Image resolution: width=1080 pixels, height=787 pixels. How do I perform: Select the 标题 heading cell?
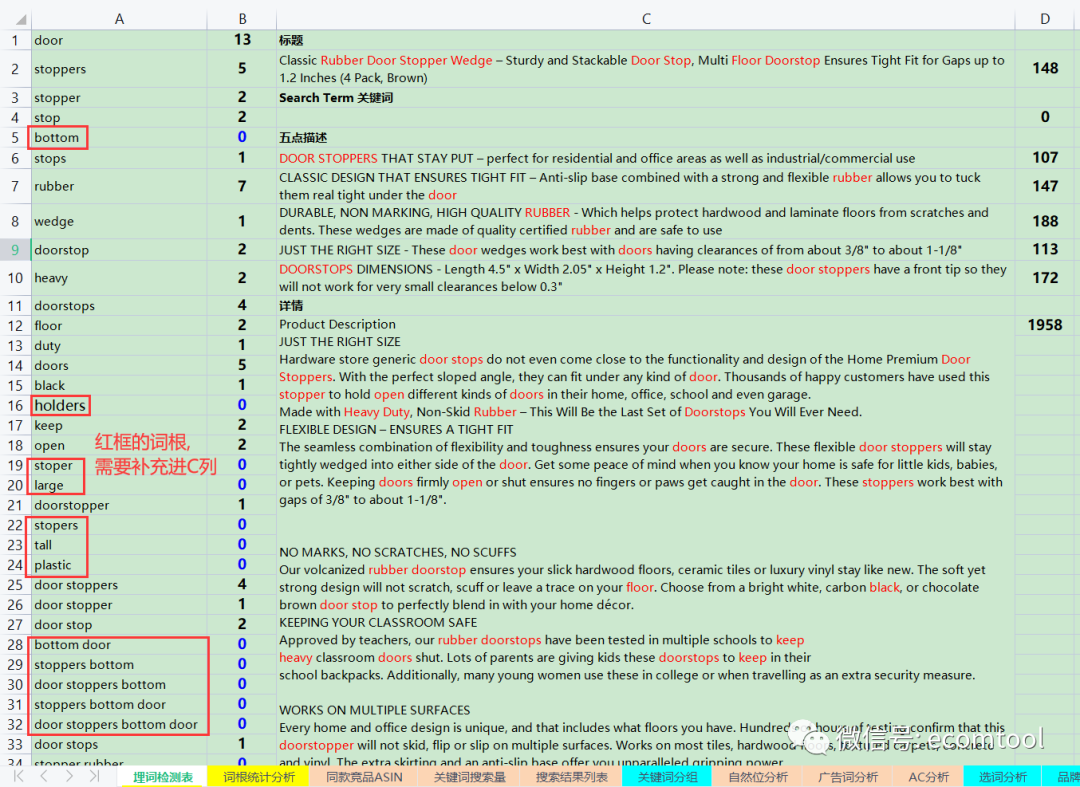(645, 40)
